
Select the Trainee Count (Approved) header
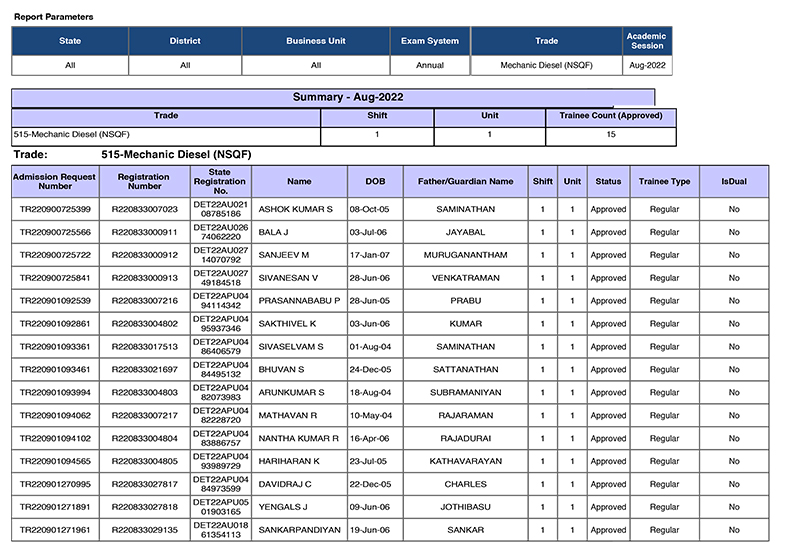(x=611, y=116)
